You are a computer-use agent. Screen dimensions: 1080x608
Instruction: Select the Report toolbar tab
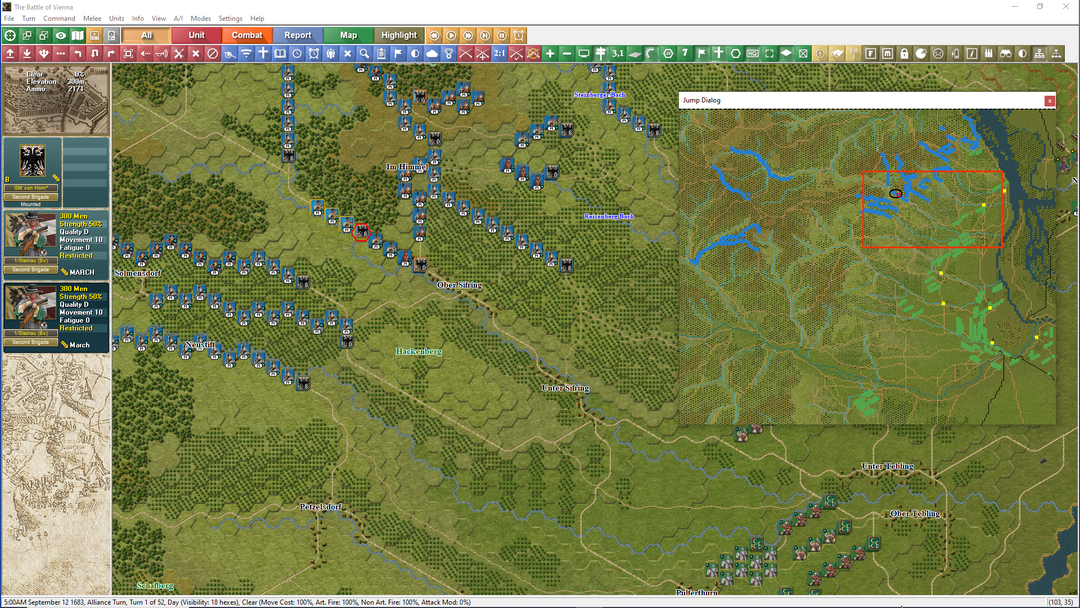tap(298, 35)
